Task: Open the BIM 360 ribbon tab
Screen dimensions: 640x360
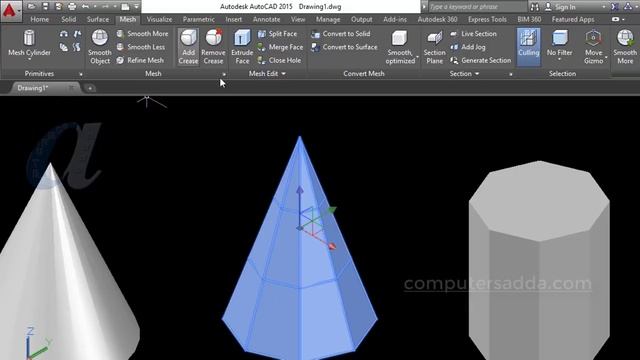Action: click(529, 19)
